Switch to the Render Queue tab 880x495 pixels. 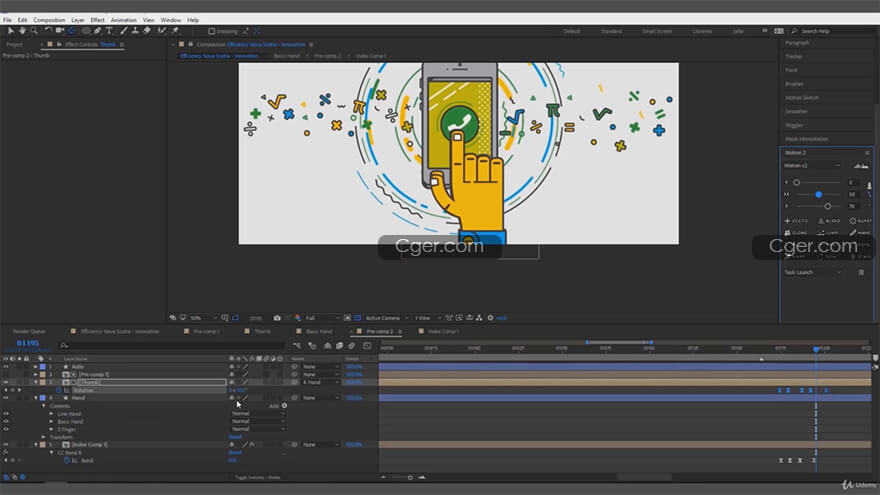tap(29, 331)
